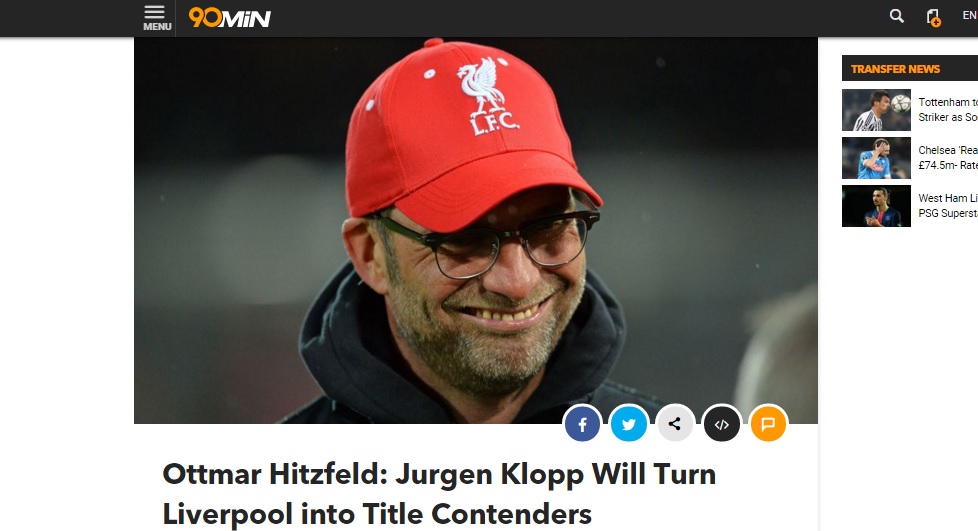Image resolution: width=978 pixels, height=531 pixels.
Task: Share article on Twitter
Action: (x=629, y=424)
